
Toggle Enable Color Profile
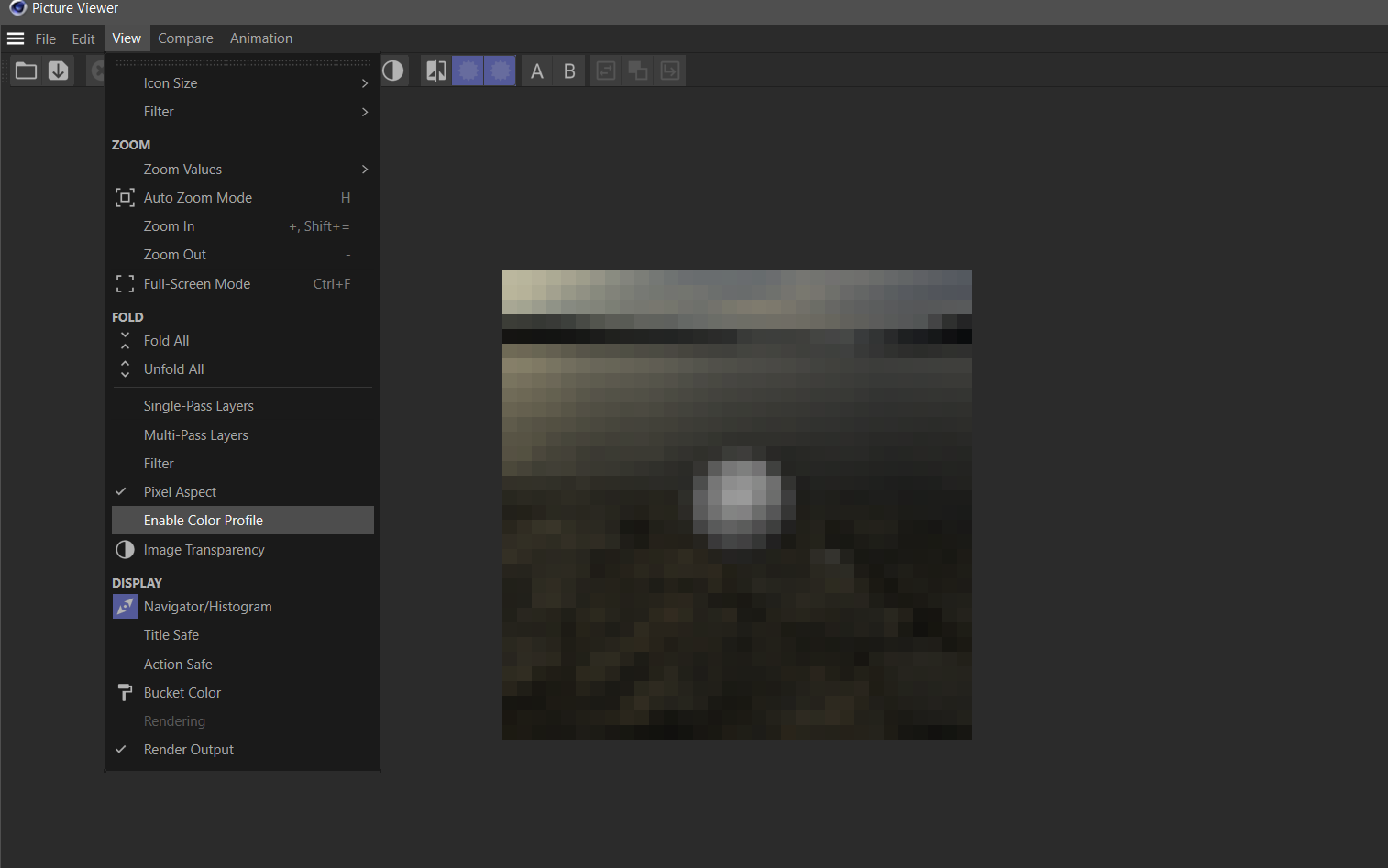click(243, 521)
